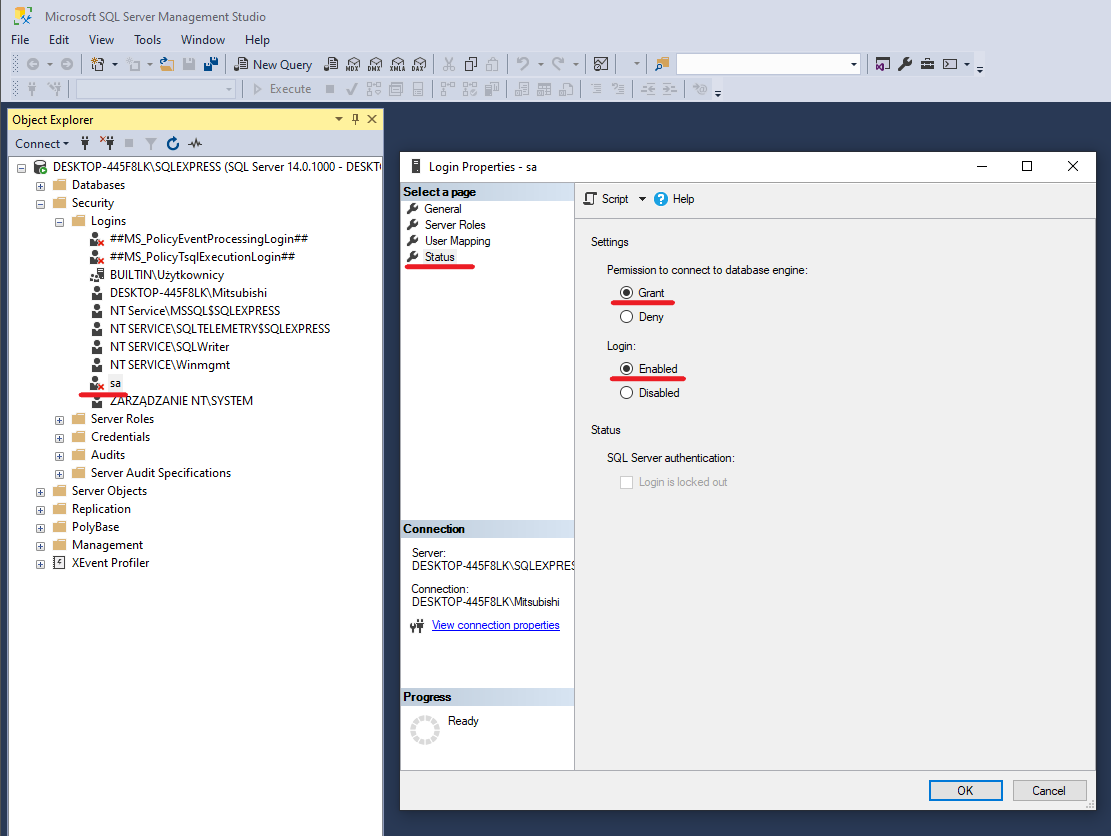The image size is (1111, 836).
Task: Collapse the Security node
Action: point(40,204)
